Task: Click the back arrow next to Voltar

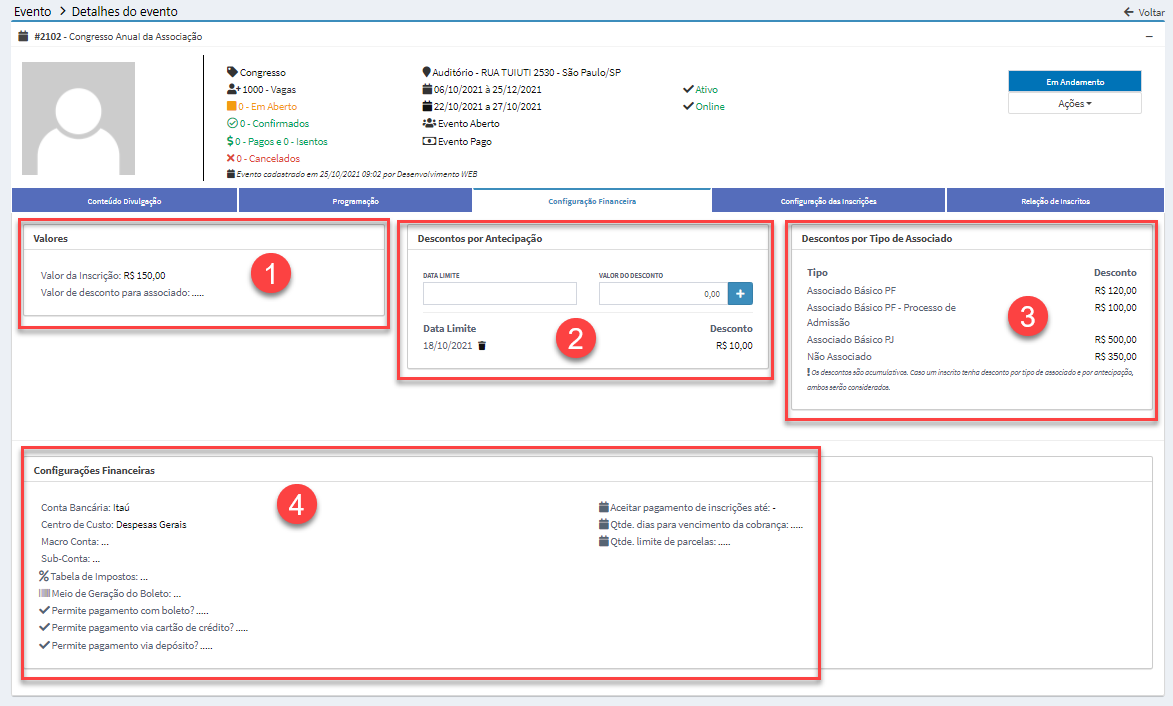Action: (x=1129, y=12)
